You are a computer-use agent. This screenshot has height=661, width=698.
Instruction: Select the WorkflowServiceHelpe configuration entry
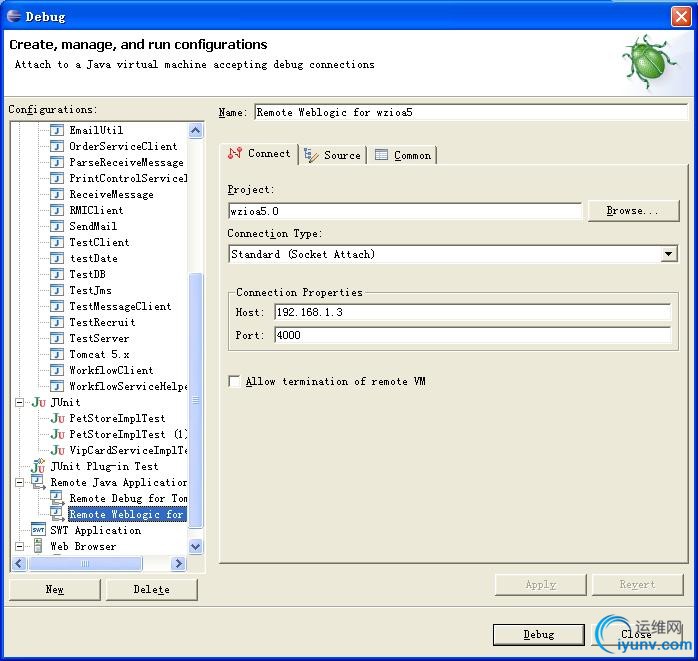point(128,387)
